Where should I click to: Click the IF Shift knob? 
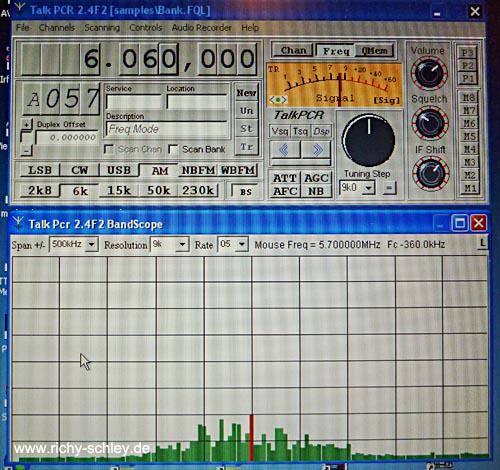point(430,173)
